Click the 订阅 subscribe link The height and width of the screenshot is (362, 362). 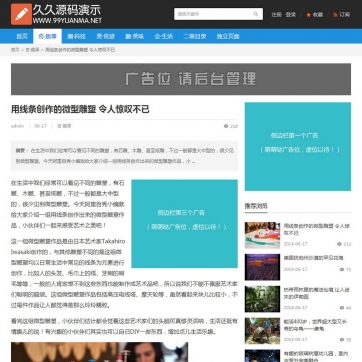coord(345,15)
